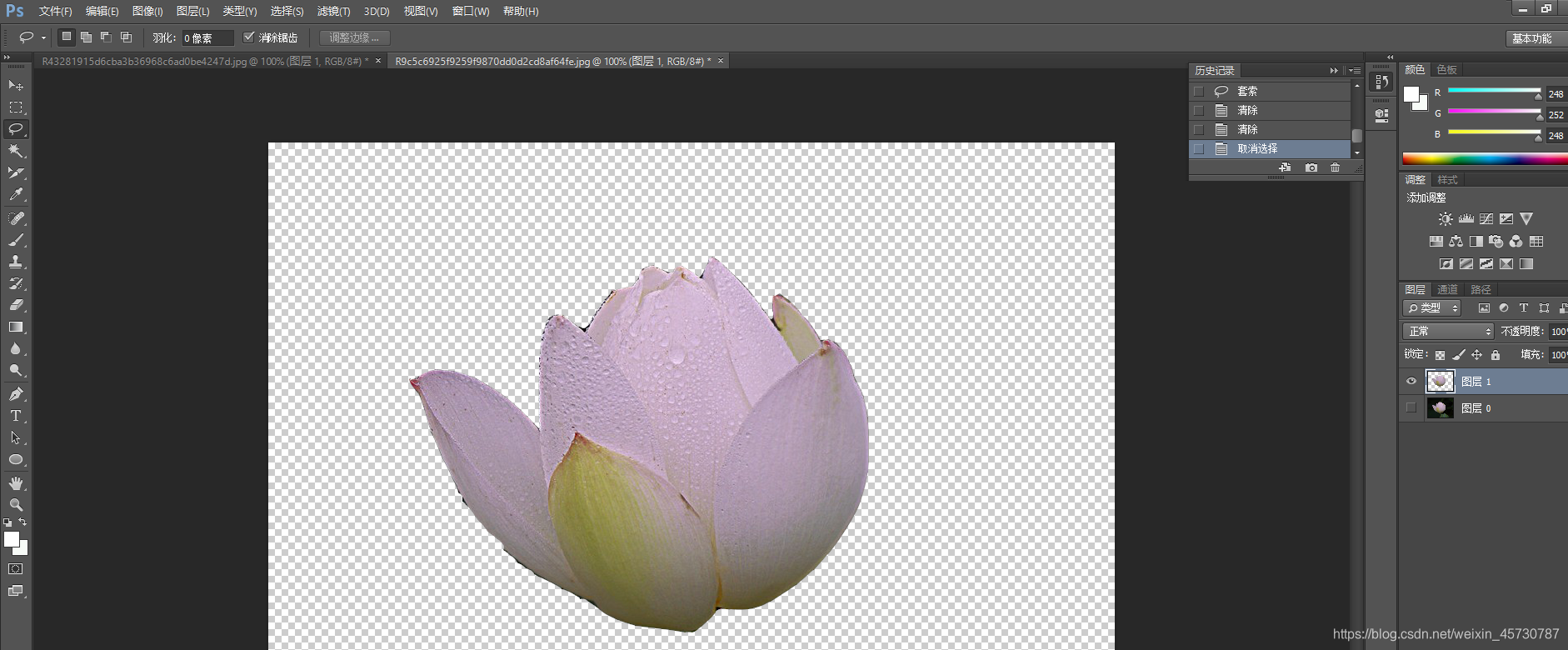Expand the toolbox to two columns
Viewport: 1568px width, 650px height.
click(7, 57)
